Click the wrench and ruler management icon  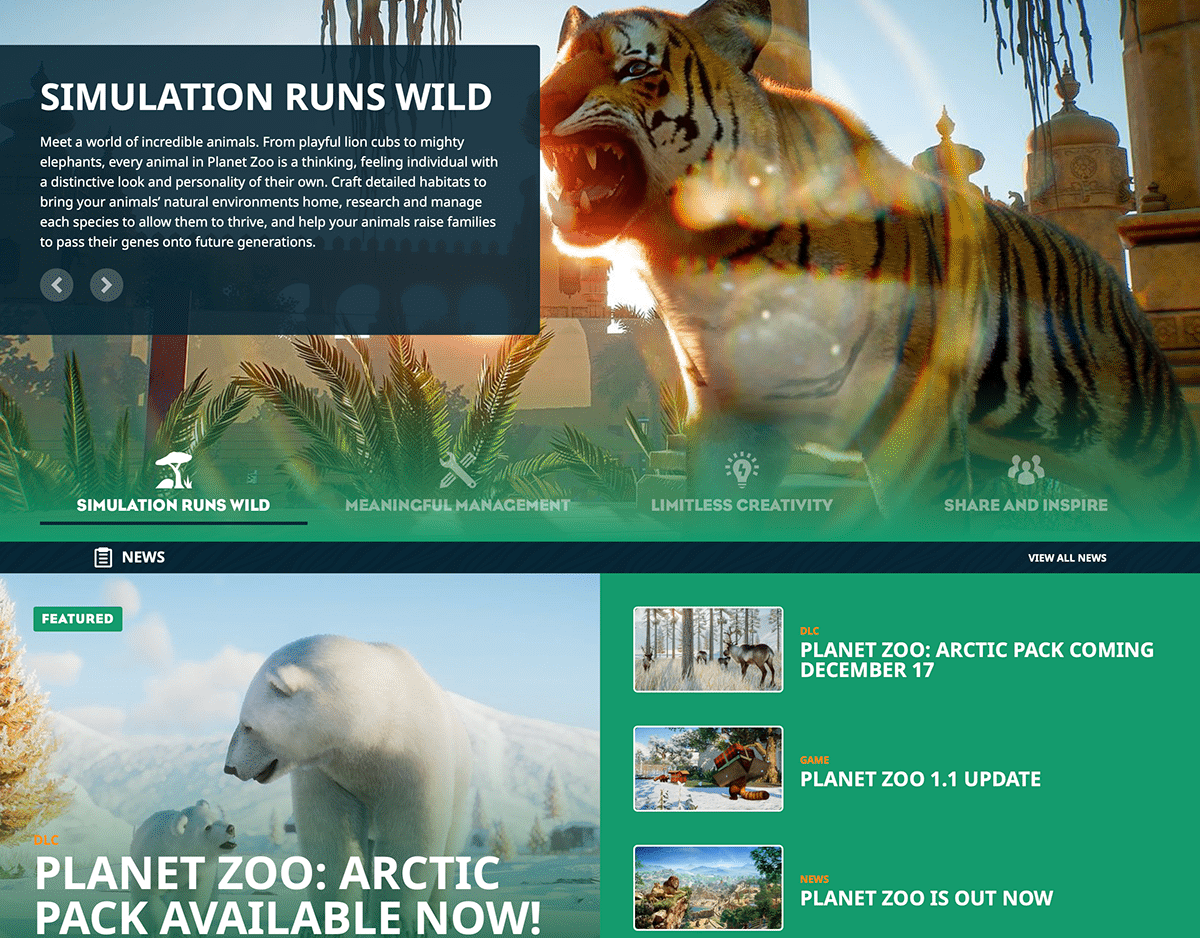(x=457, y=470)
